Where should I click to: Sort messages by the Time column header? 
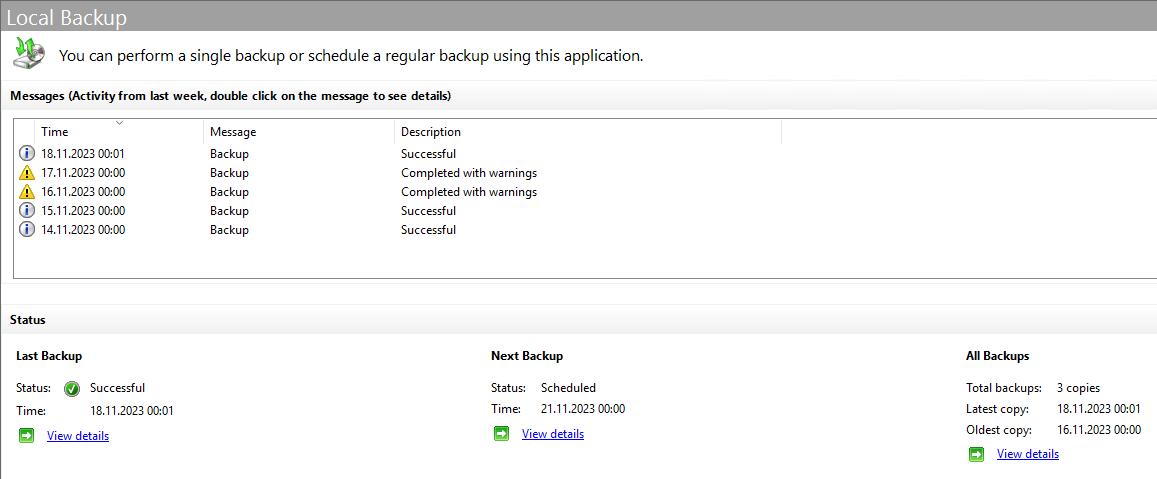point(55,132)
